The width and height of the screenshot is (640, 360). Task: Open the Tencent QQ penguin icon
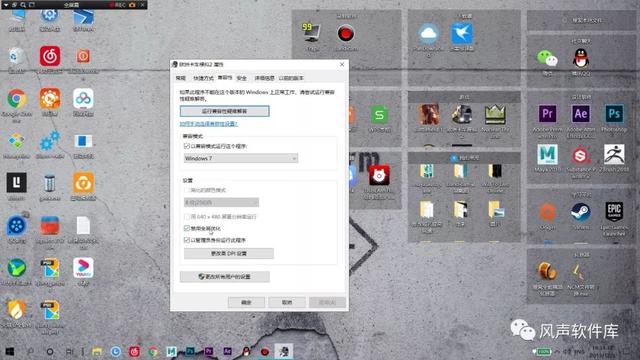(580, 58)
